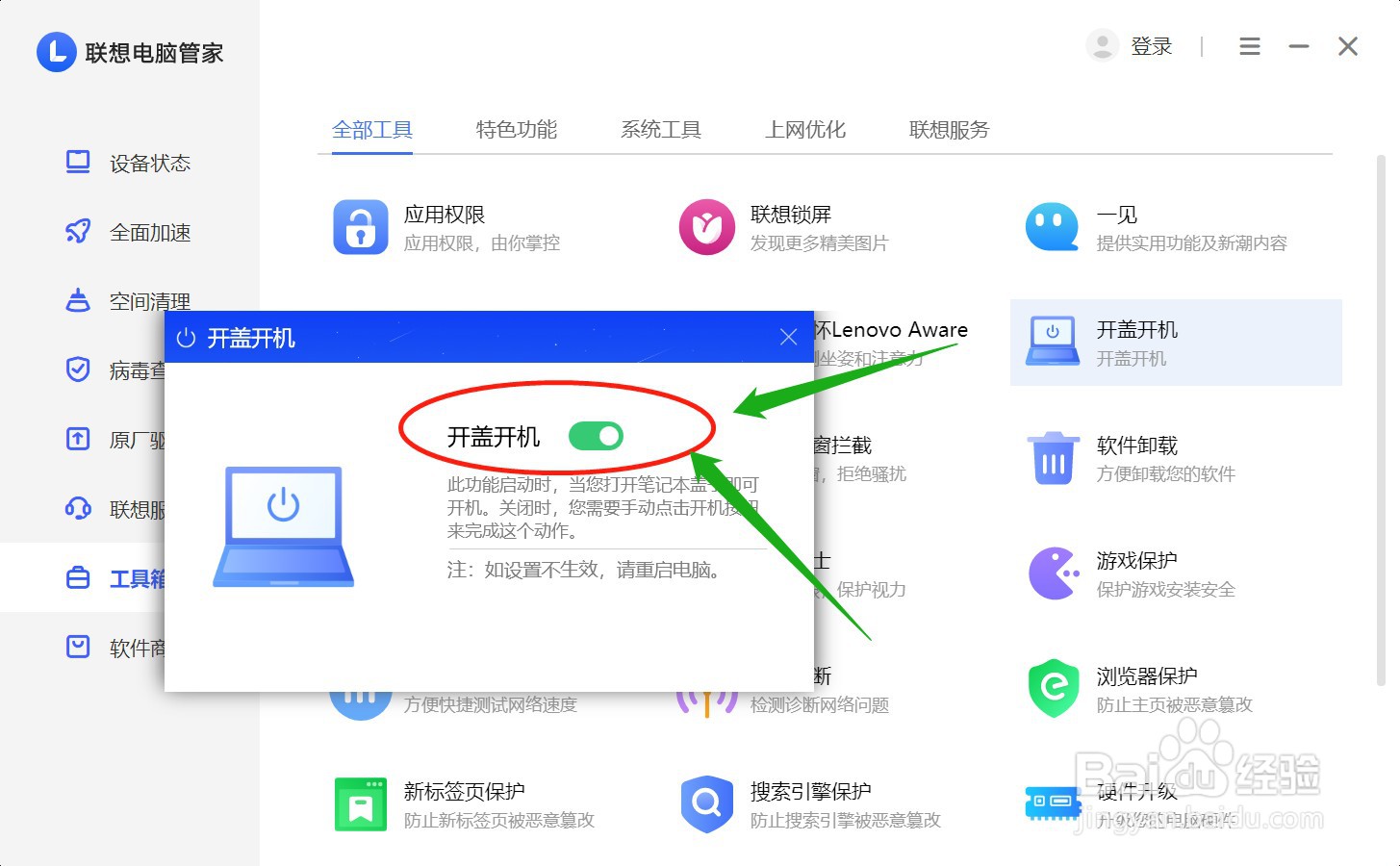Click the user avatar icon beside 登录

pos(1103,44)
